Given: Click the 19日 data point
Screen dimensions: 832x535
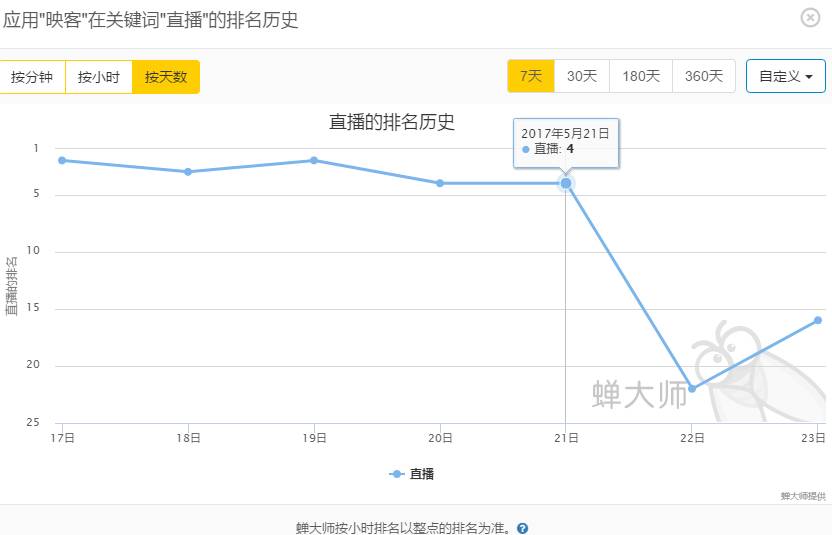Looking at the screenshot, I should [314, 160].
